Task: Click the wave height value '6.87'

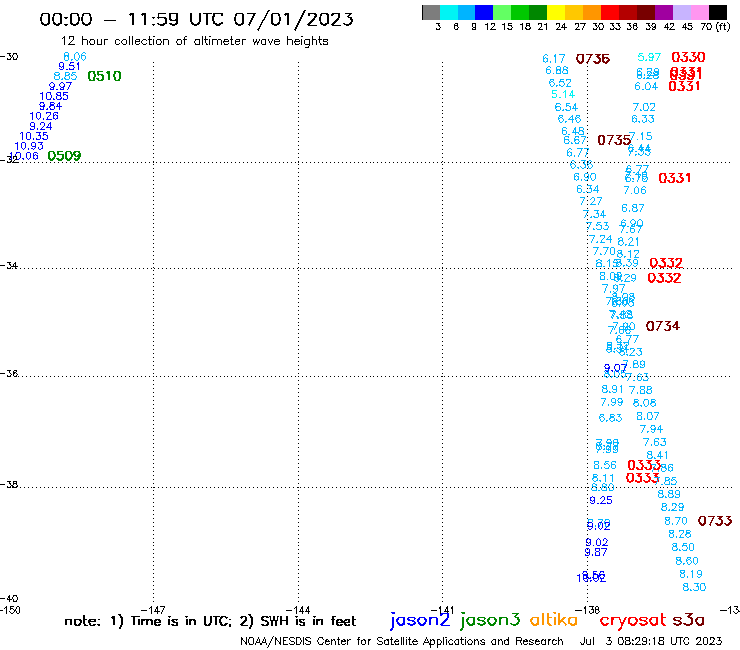Action: click(x=632, y=209)
